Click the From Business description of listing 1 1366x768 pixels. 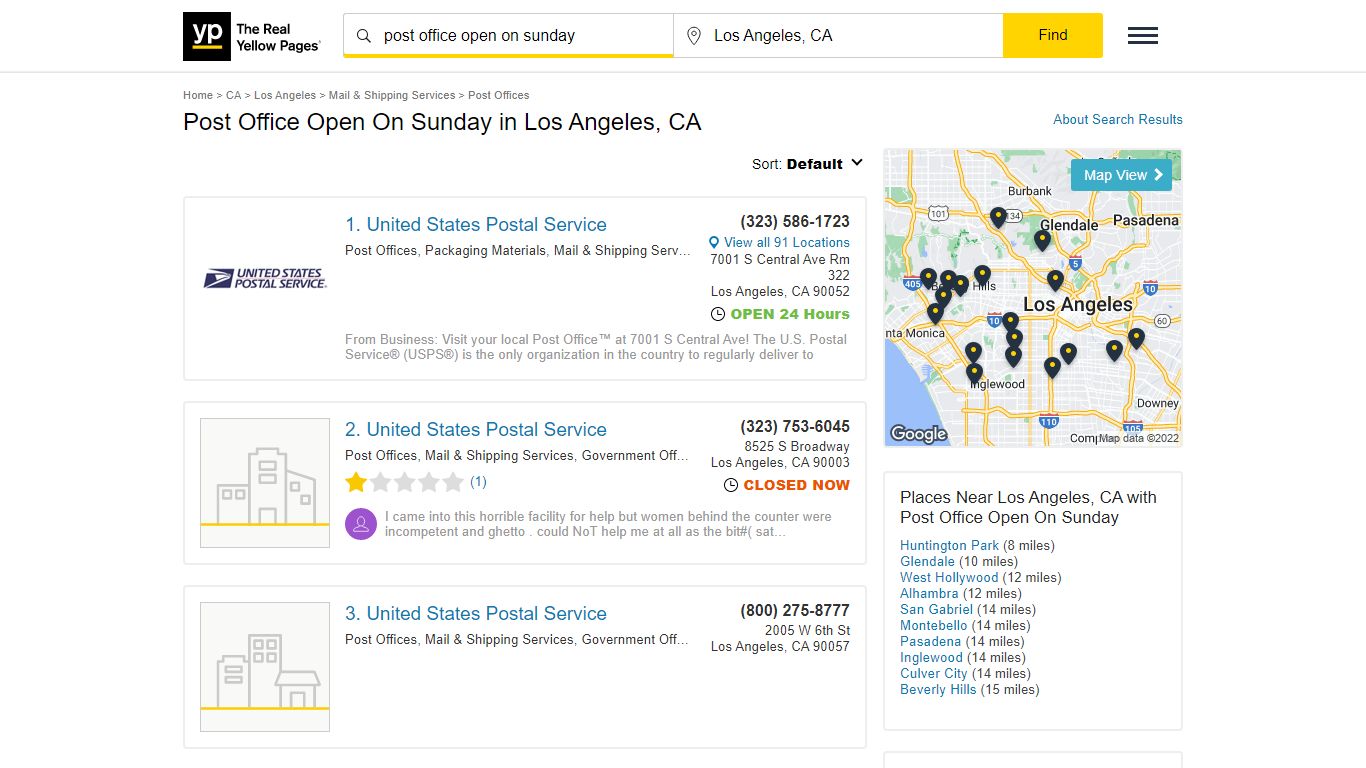coord(596,347)
